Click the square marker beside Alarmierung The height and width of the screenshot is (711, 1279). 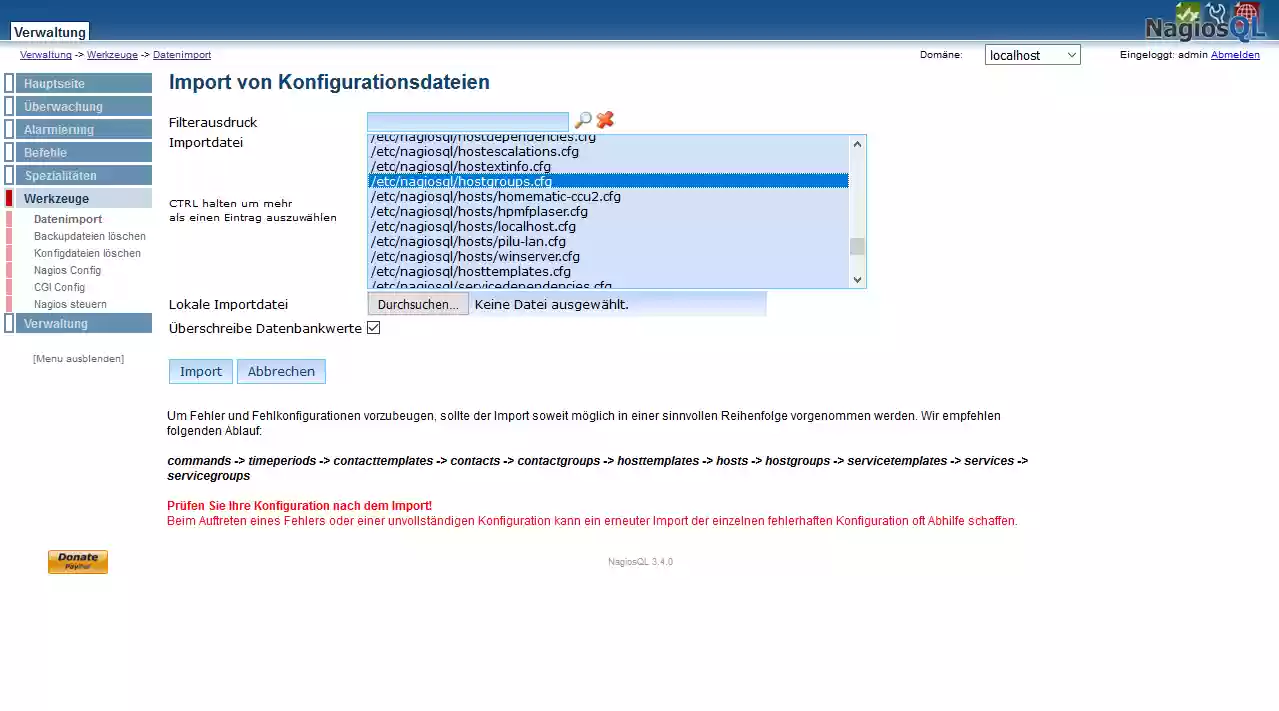point(9,130)
